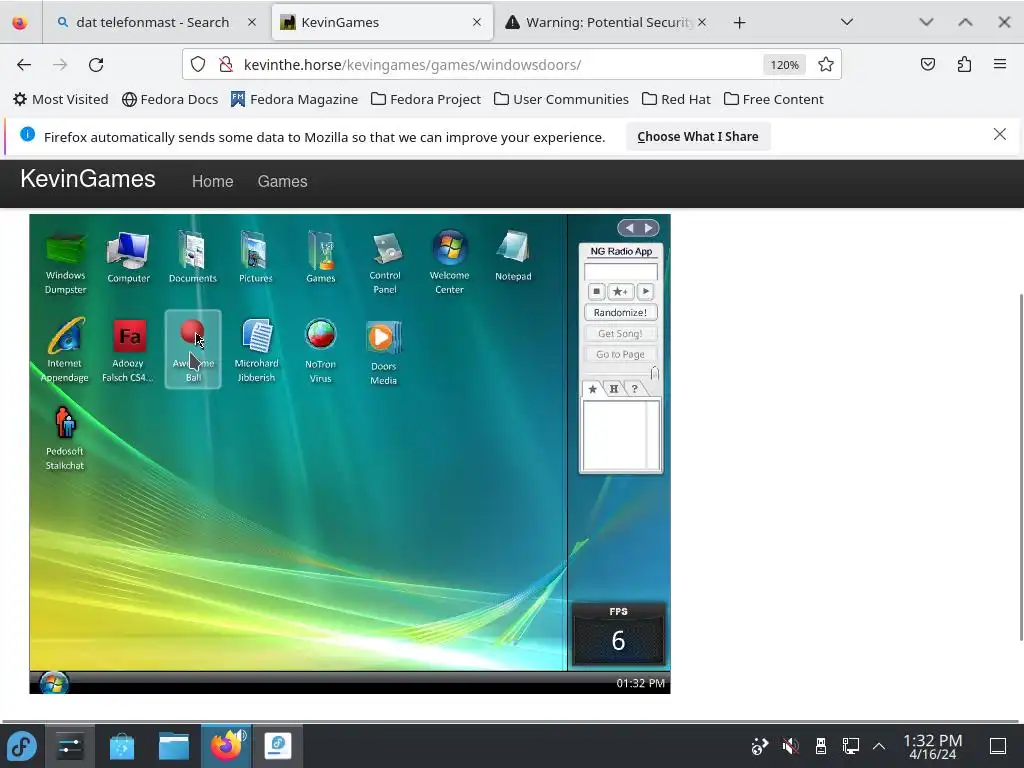Launch Doors Media player icon
The image size is (1024, 768).
(x=383, y=353)
